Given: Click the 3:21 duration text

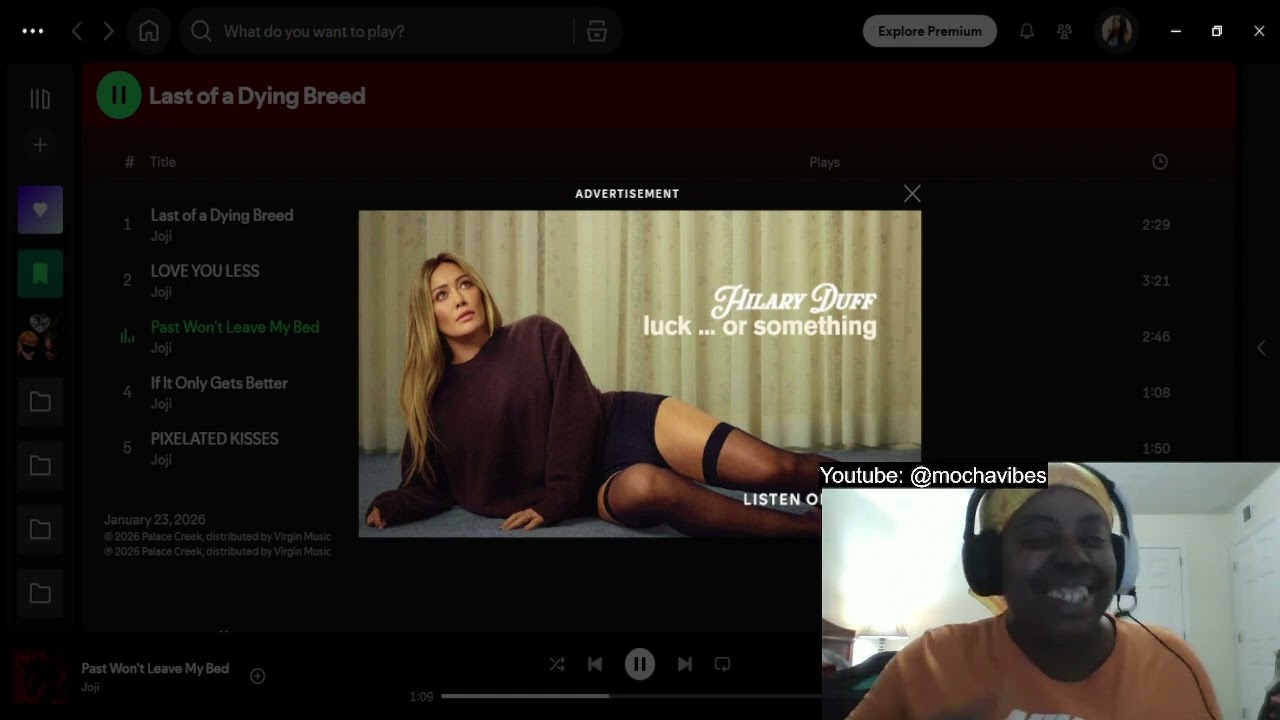Looking at the screenshot, I should (x=1156, y=281).
